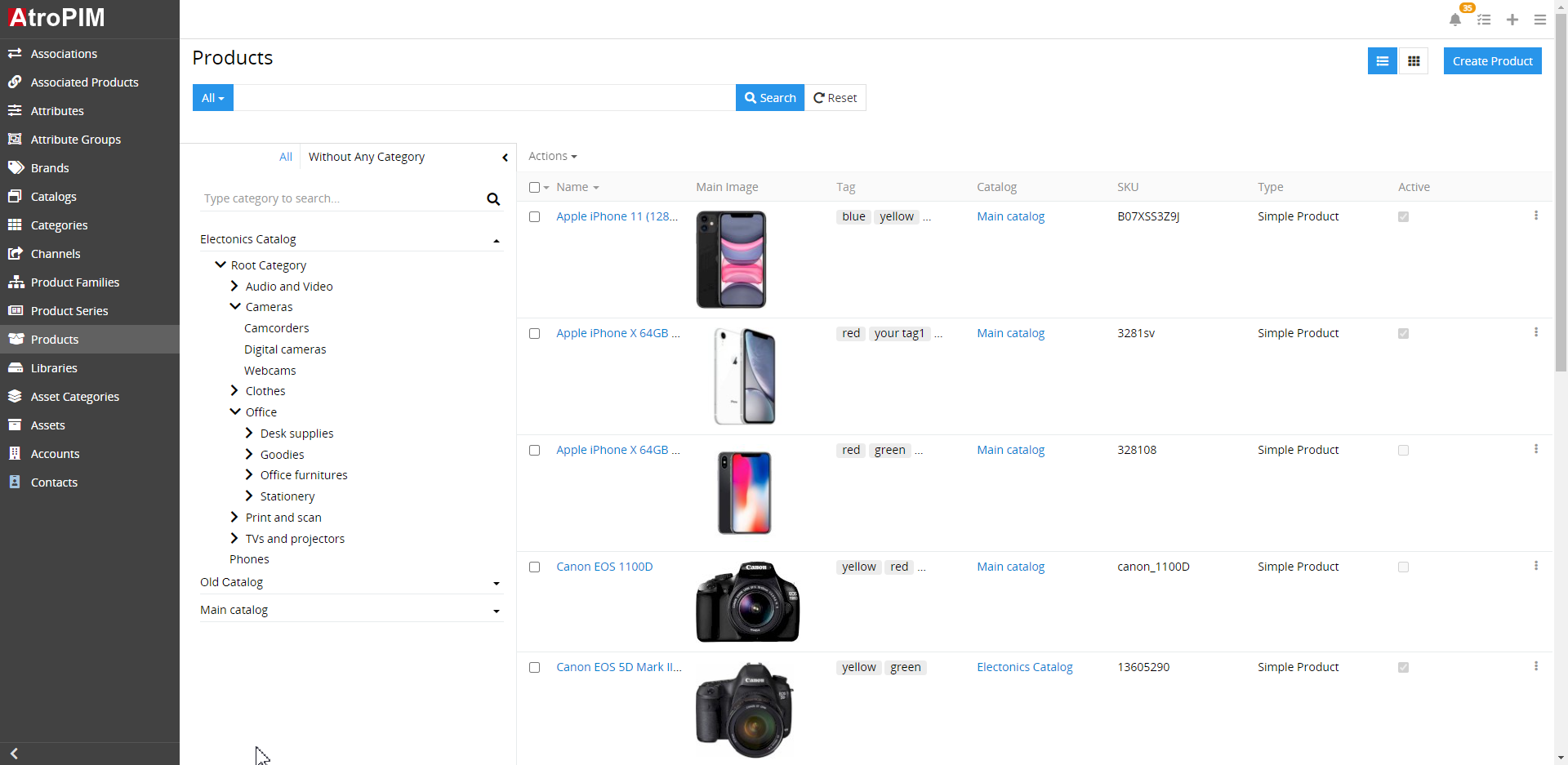The height and width of the screenshot is (765, 1568).
Task: Select the Apple iPhone 11 row checkbox
Action: tap(535, 217)
